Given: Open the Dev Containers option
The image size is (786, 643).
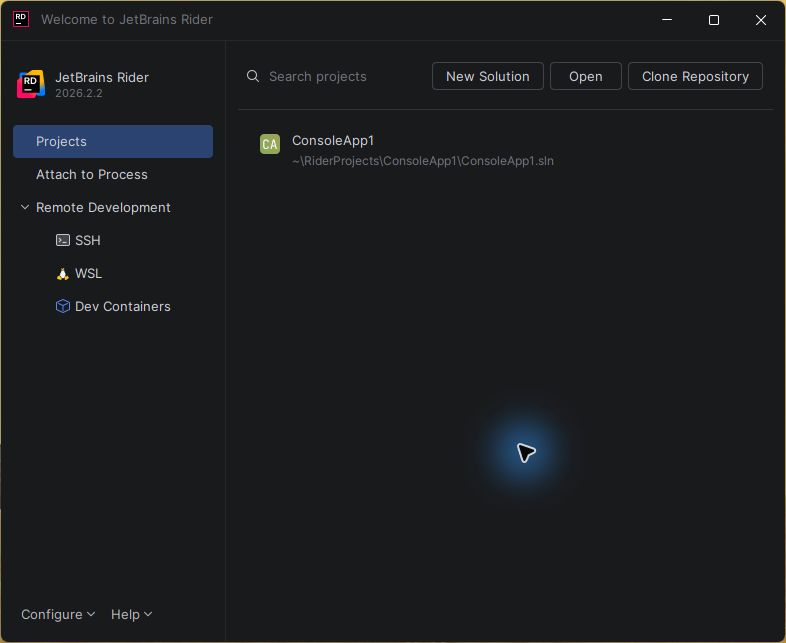Looking at the screenshot, I should pyautogui.click(x=113, y=306).
